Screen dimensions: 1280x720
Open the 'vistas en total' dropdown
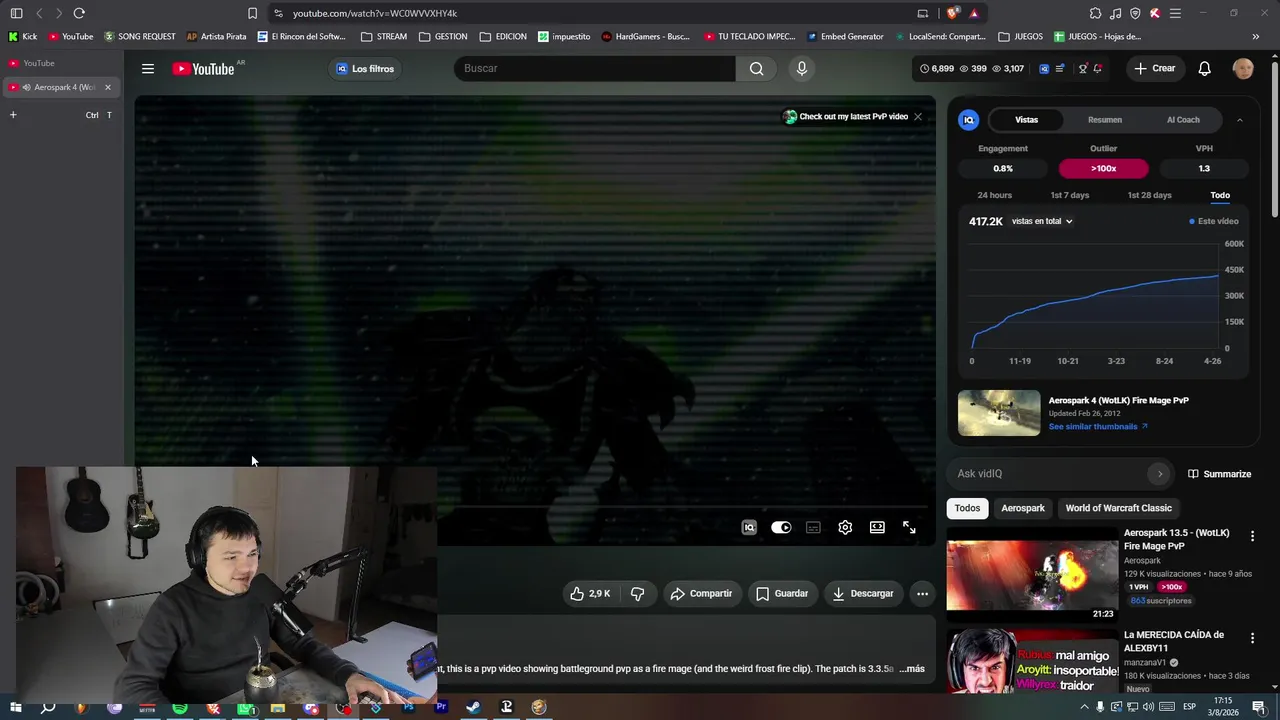coord(1042,221)
